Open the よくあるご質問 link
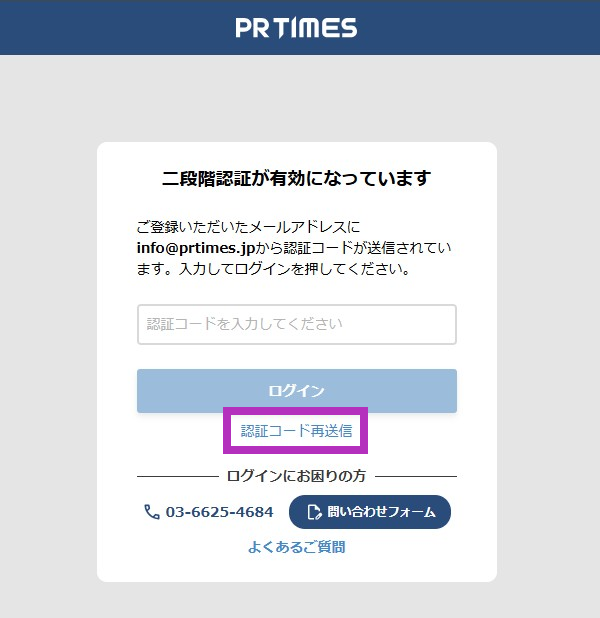600x618 pixels. click(x=296, y=547)
